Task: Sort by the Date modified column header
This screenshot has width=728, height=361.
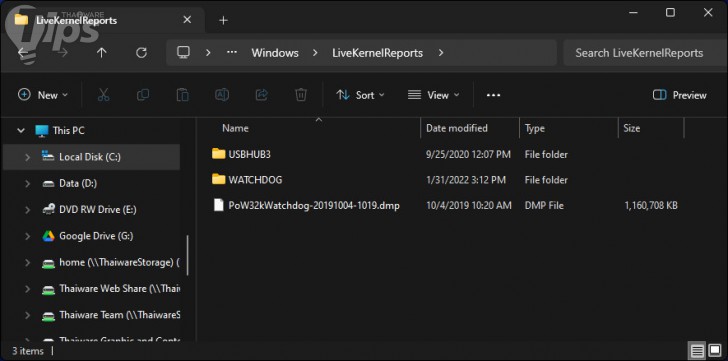Action: (457, 128)
